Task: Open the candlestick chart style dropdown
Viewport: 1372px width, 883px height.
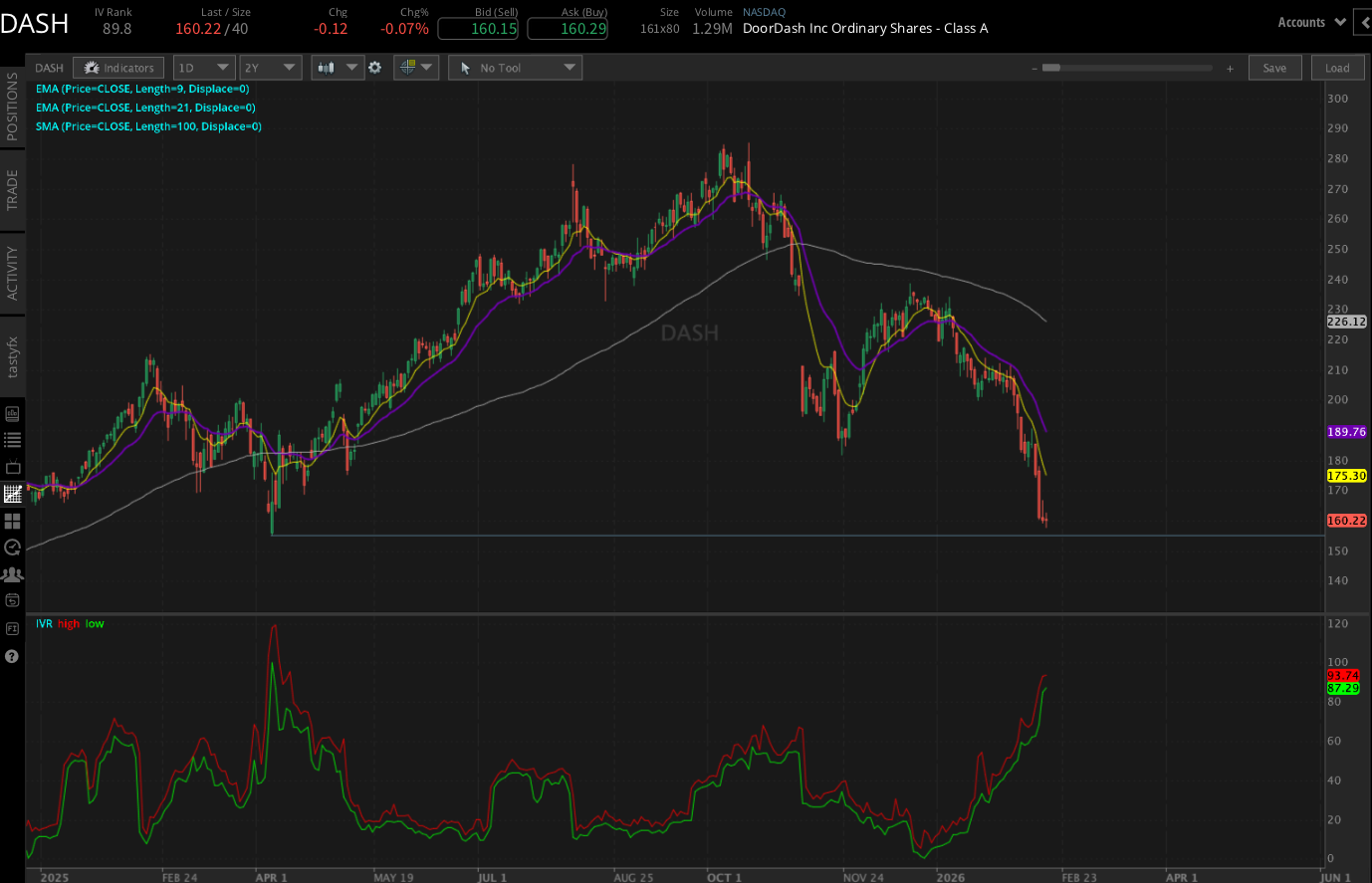Action: (x=337, y=68)
